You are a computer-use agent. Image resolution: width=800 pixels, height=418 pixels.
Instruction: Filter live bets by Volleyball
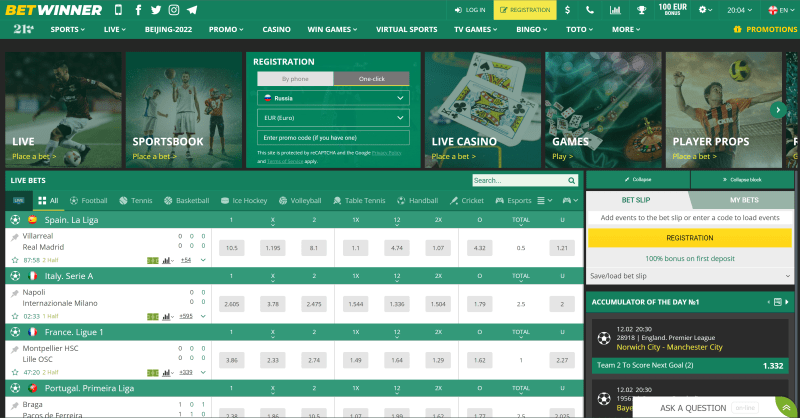pyautogui.click(x=300, y=201)
